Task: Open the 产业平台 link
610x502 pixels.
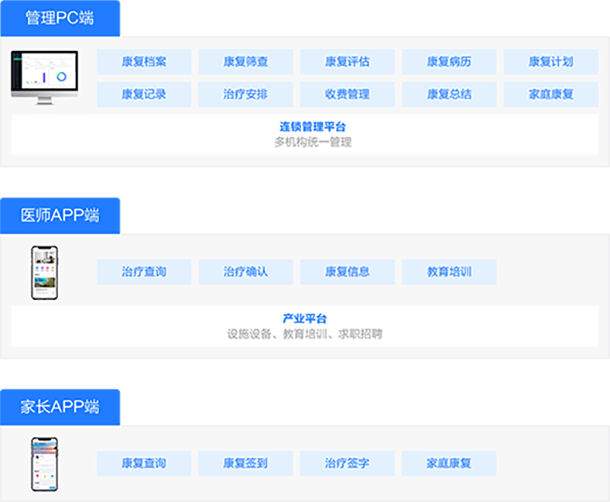Action: 305,319
